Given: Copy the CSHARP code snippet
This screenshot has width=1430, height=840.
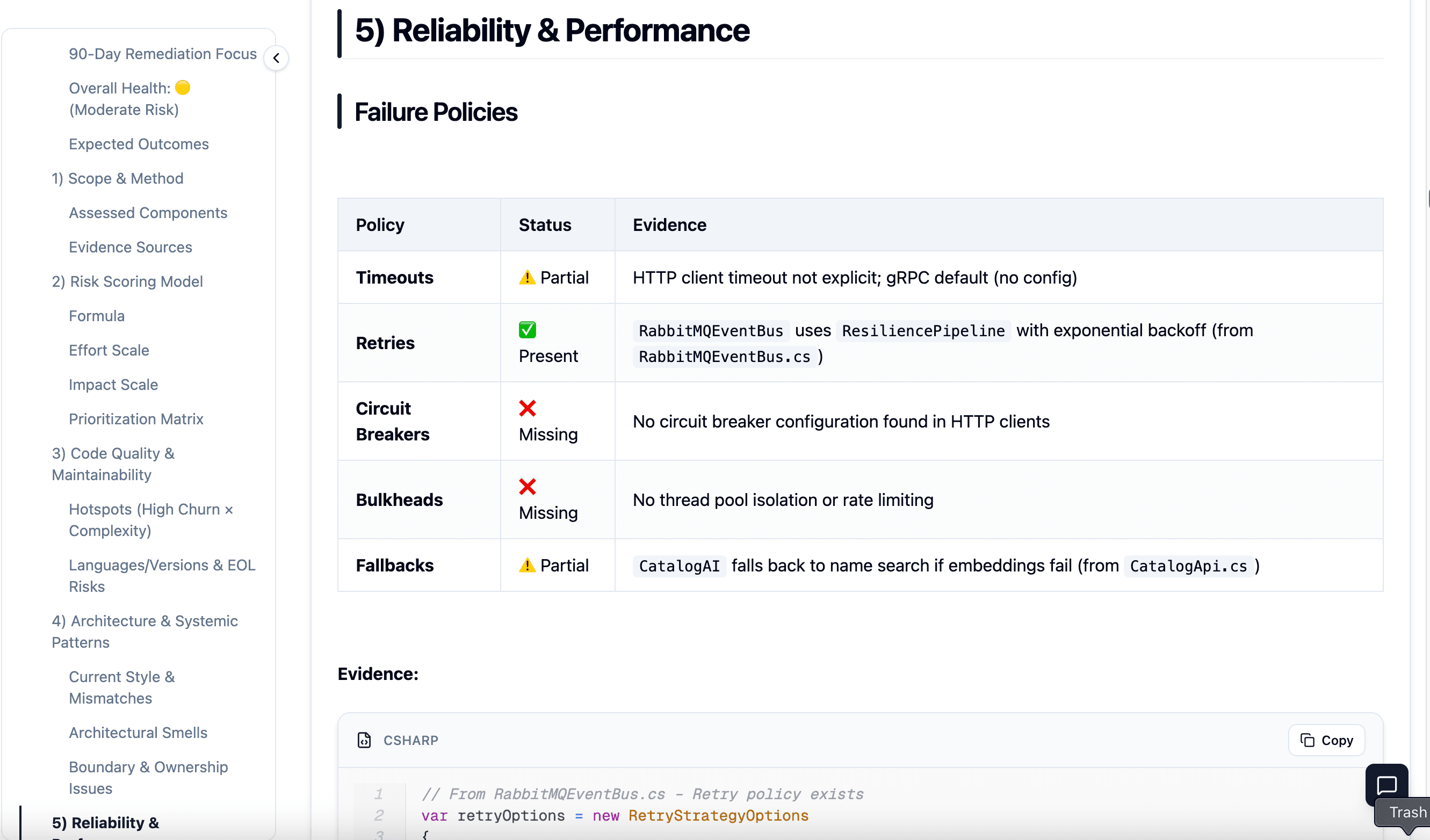Looking at the screenshot, I should (1326, 740).
